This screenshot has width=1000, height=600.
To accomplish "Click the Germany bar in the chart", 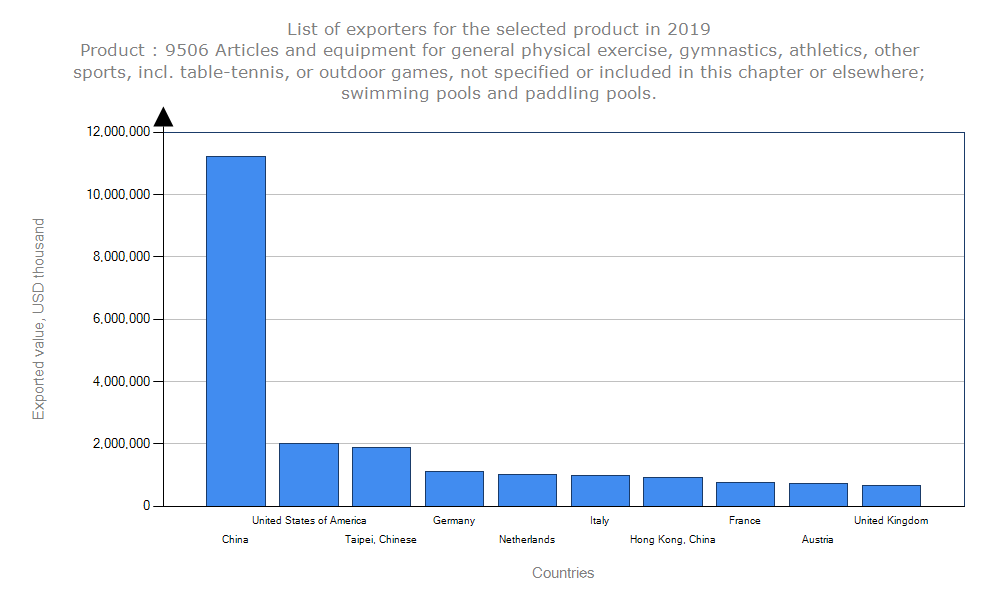I will [454, 488].
